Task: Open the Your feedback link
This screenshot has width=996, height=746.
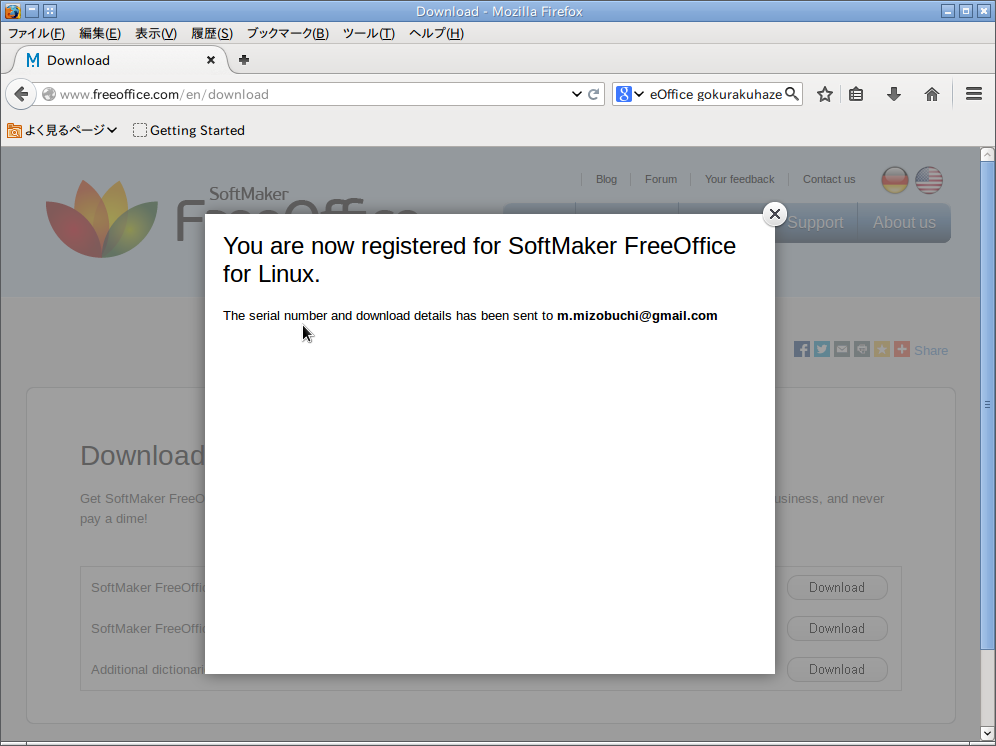Action: [x=739, y=179]
